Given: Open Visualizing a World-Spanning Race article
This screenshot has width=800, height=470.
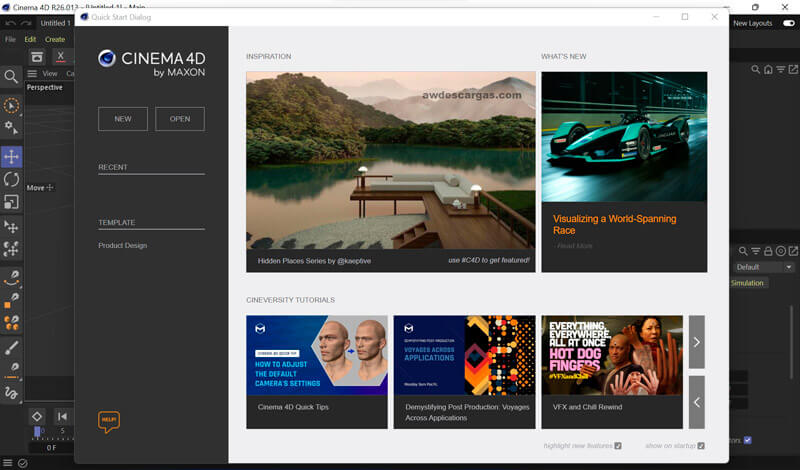Looking at the screenshot, I should 614,225.
